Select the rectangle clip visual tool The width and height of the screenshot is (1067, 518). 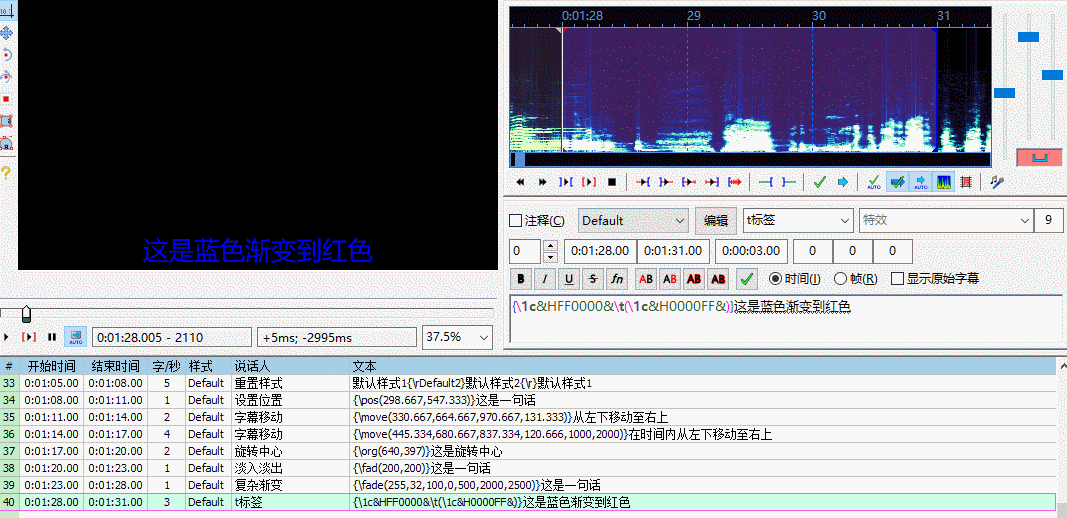coord(7,121)
